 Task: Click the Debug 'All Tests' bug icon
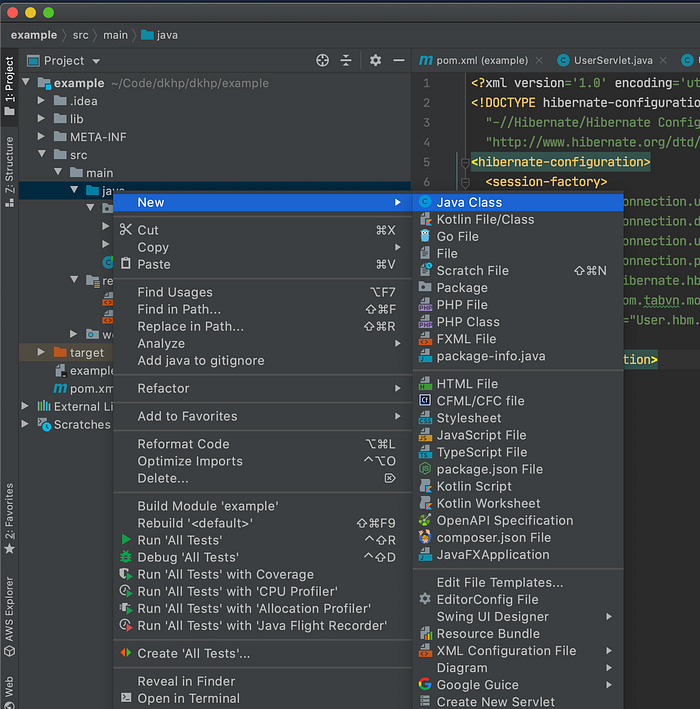(126, 557)
